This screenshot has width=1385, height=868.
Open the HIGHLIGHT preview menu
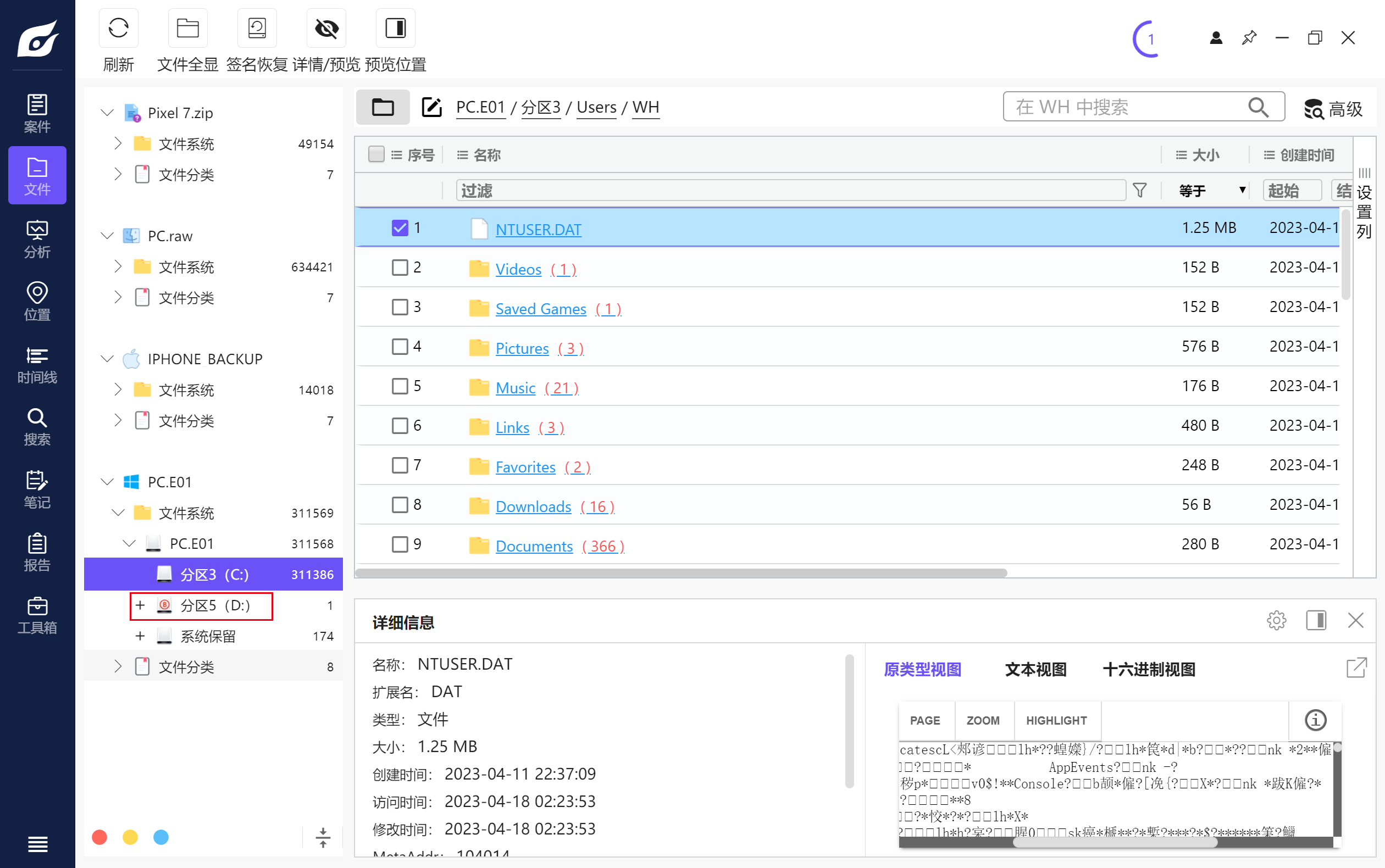click(1056, 720)
